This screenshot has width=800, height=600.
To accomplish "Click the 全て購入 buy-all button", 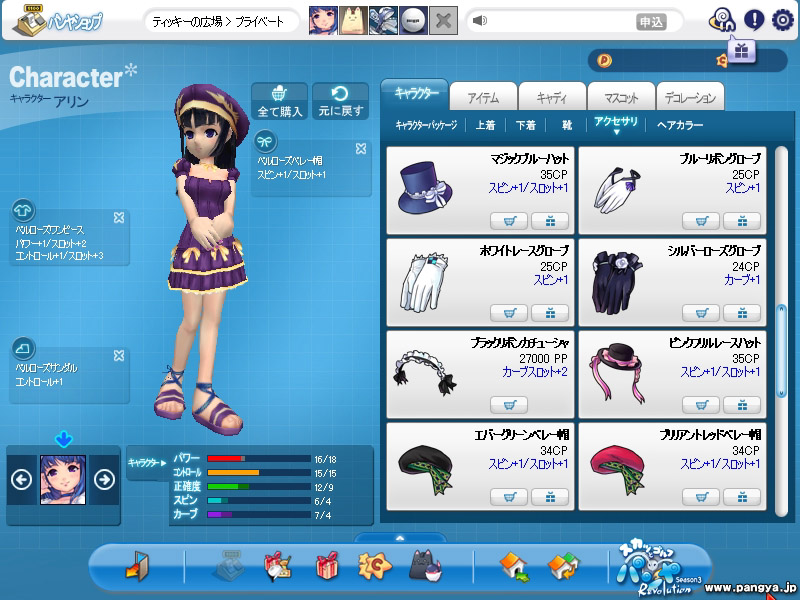I will coord(280,102).
